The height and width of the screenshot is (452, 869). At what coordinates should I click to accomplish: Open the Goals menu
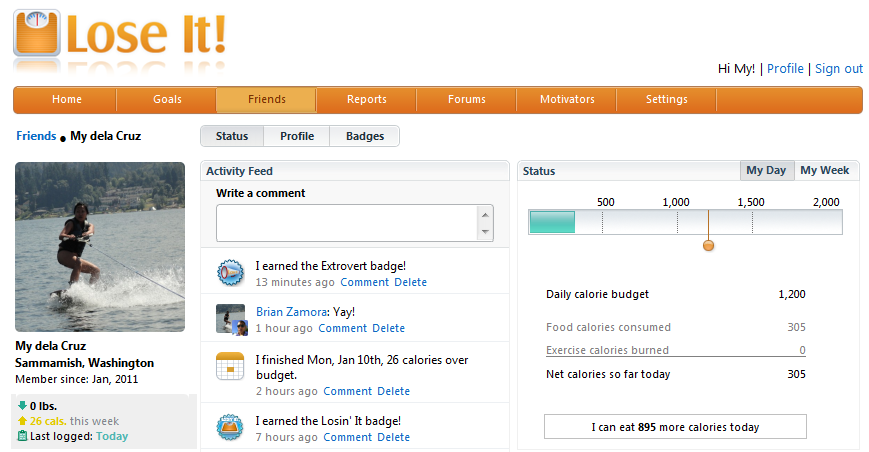click(167, 100)
